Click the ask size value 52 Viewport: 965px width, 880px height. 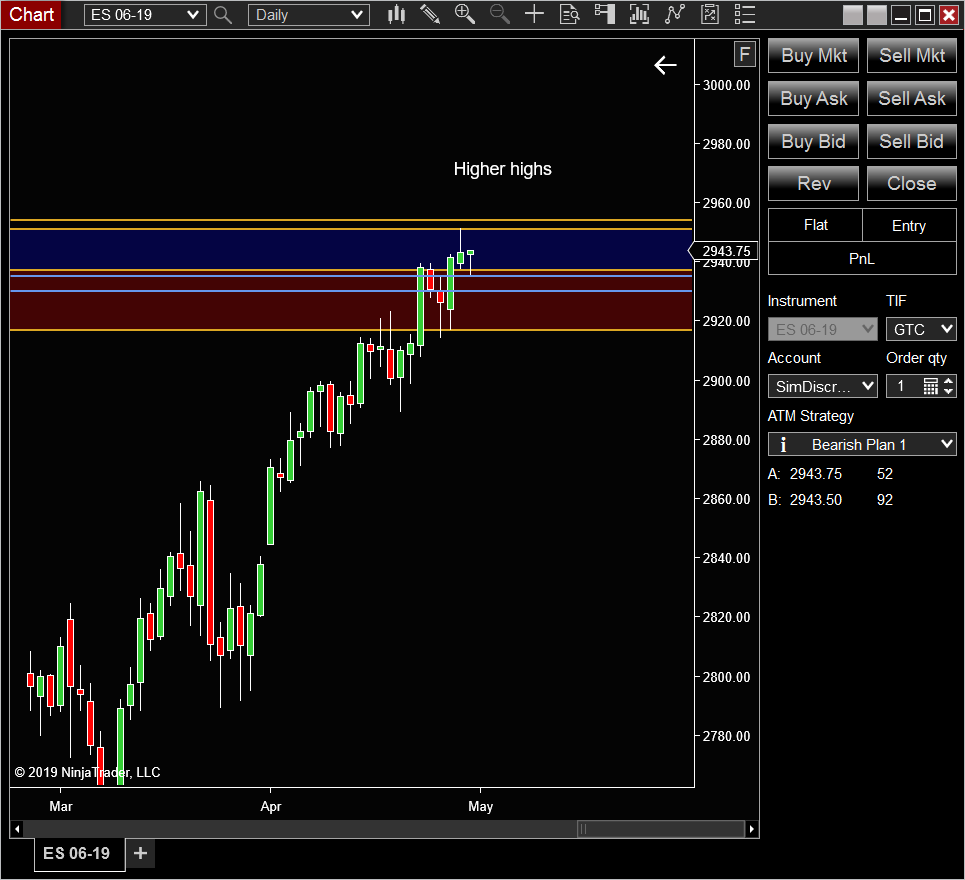point(884,474)
